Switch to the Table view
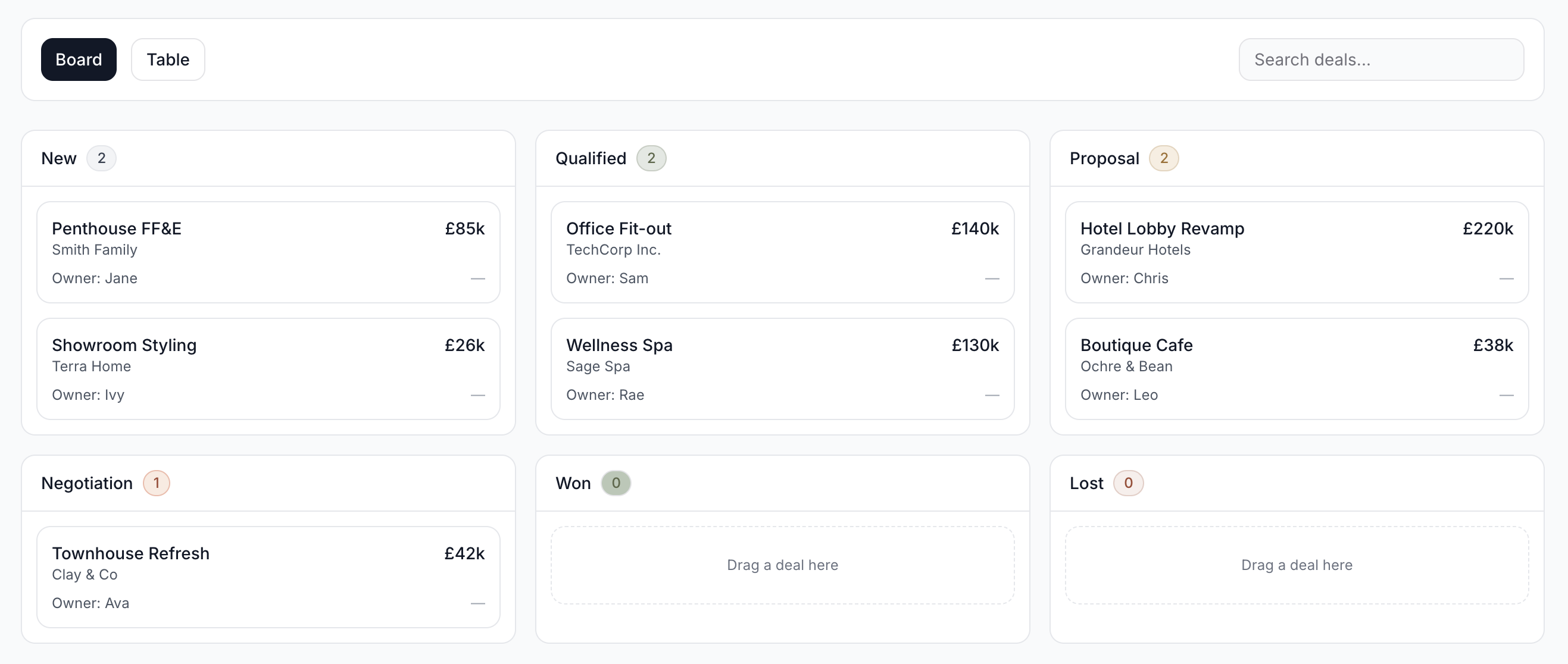Screen dimensions: 1568x664 (167, 59)
